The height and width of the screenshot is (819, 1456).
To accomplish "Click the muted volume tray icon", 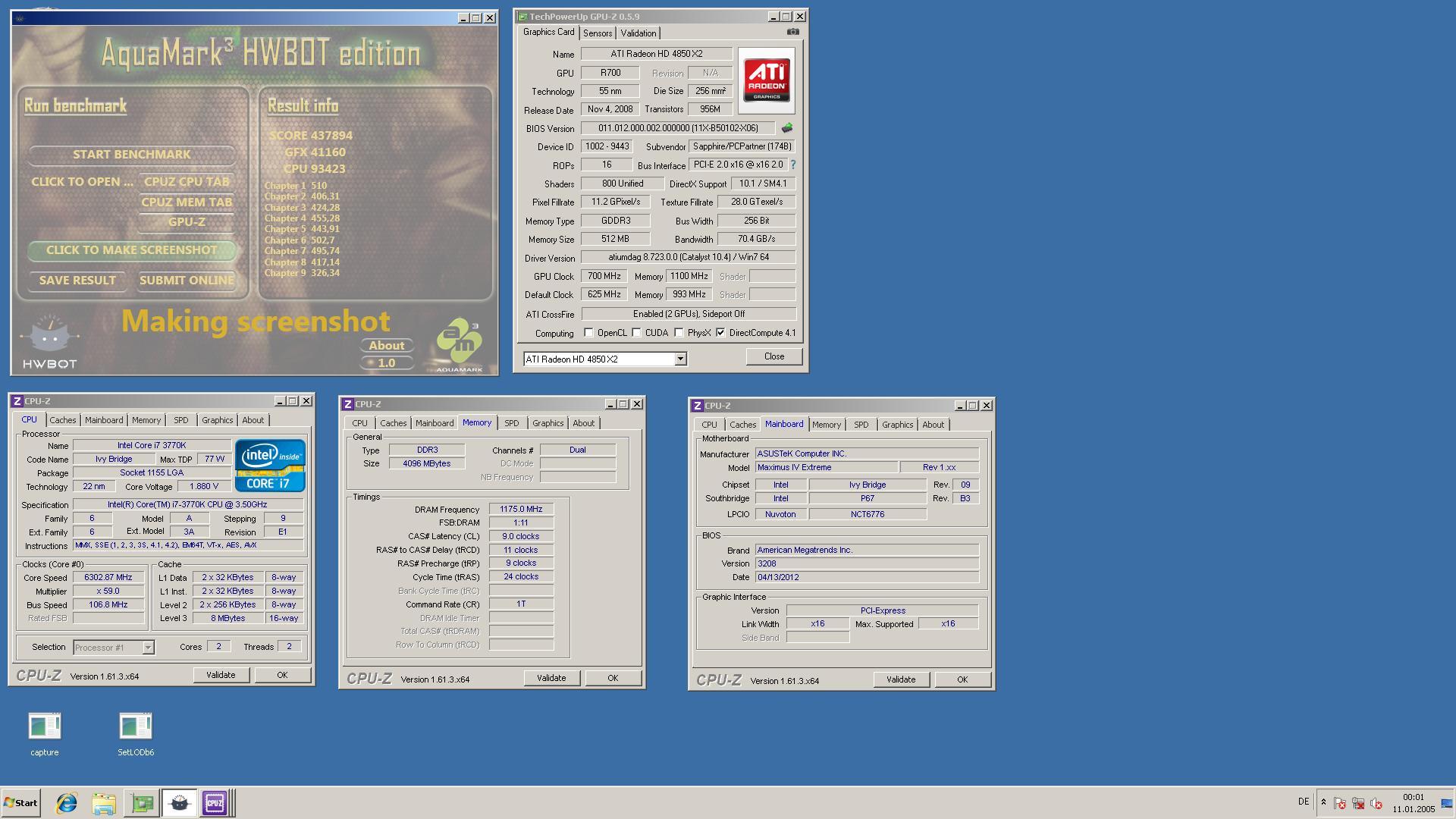I will coord(1376,803).
